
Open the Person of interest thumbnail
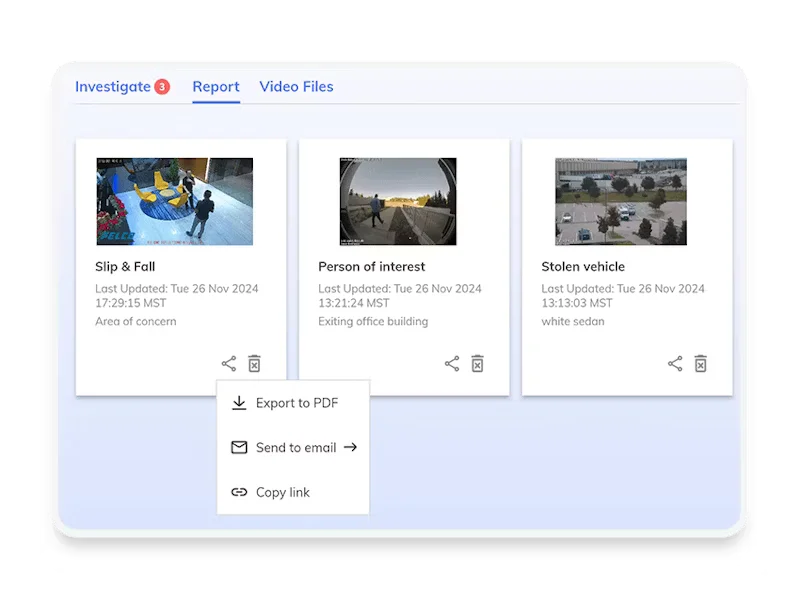[x=398, y=201]
